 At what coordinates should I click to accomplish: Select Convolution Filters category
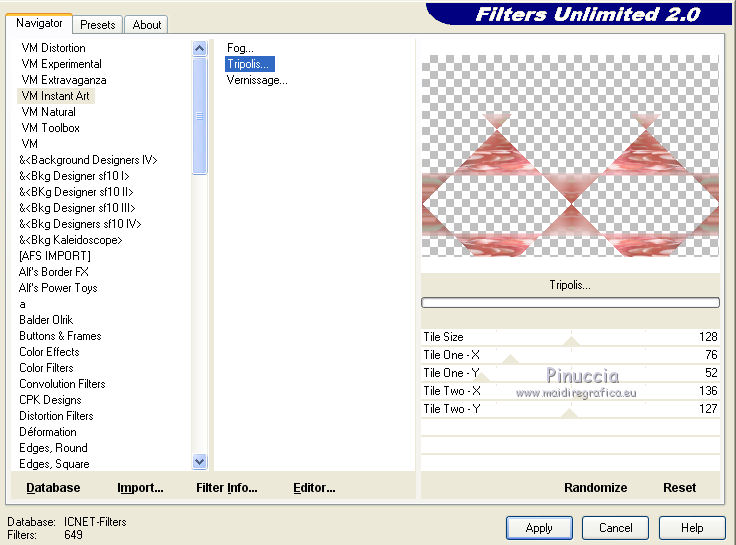click(62, 384)
